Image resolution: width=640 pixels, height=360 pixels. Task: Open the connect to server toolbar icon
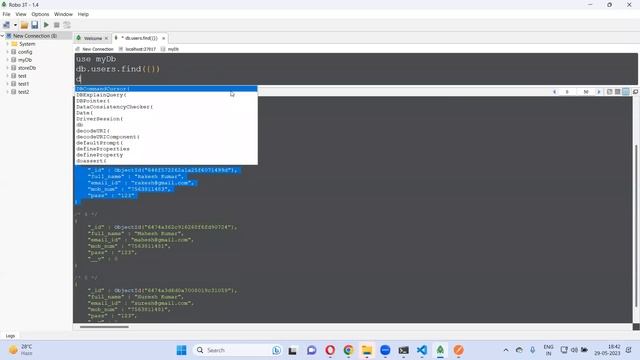[7, 25]
